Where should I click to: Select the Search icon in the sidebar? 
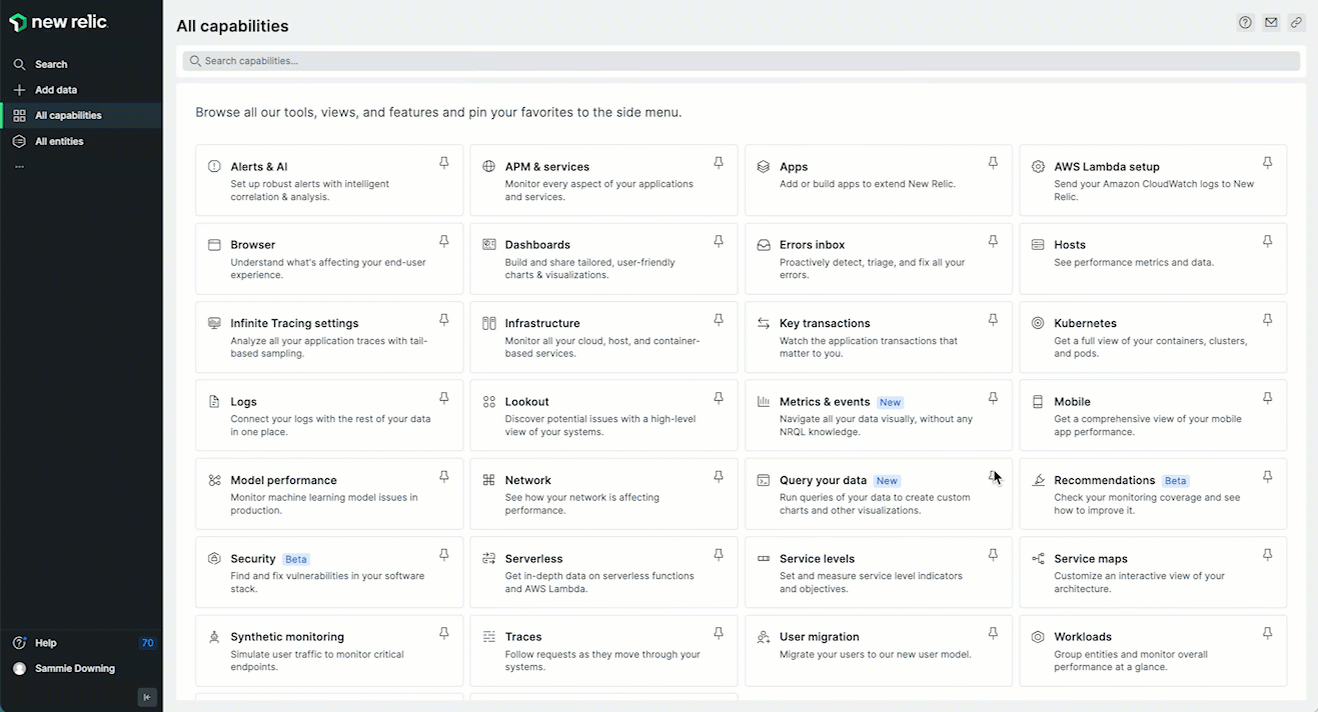coord(19,64)
